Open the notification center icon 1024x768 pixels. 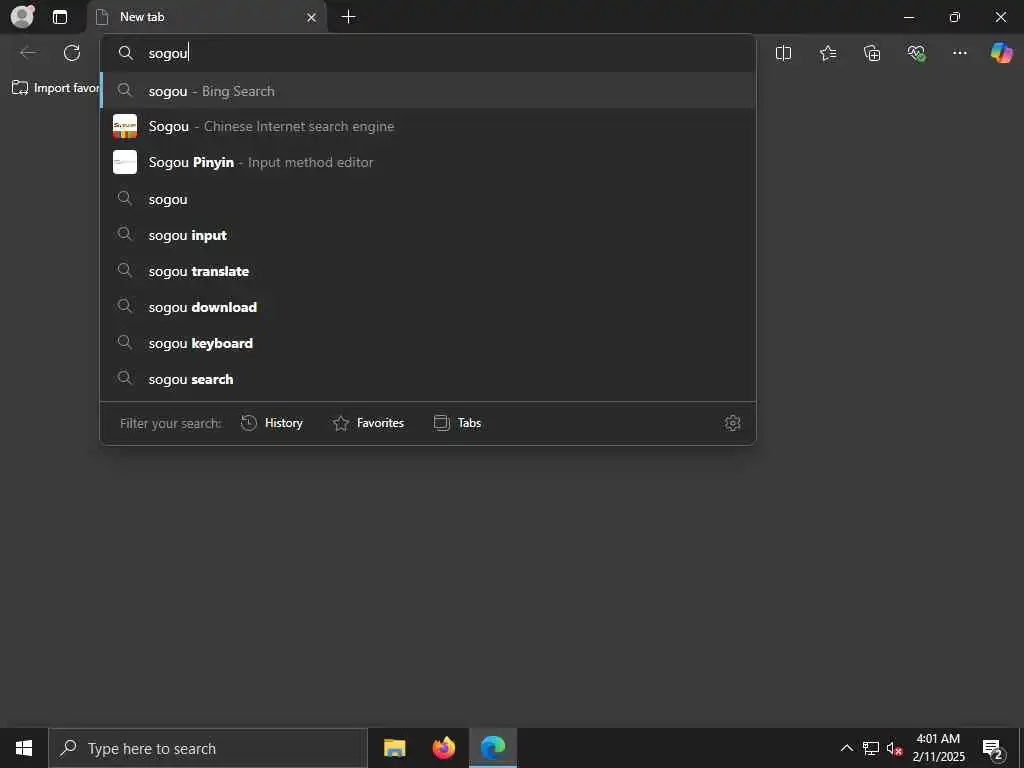(x=993, y=748)
